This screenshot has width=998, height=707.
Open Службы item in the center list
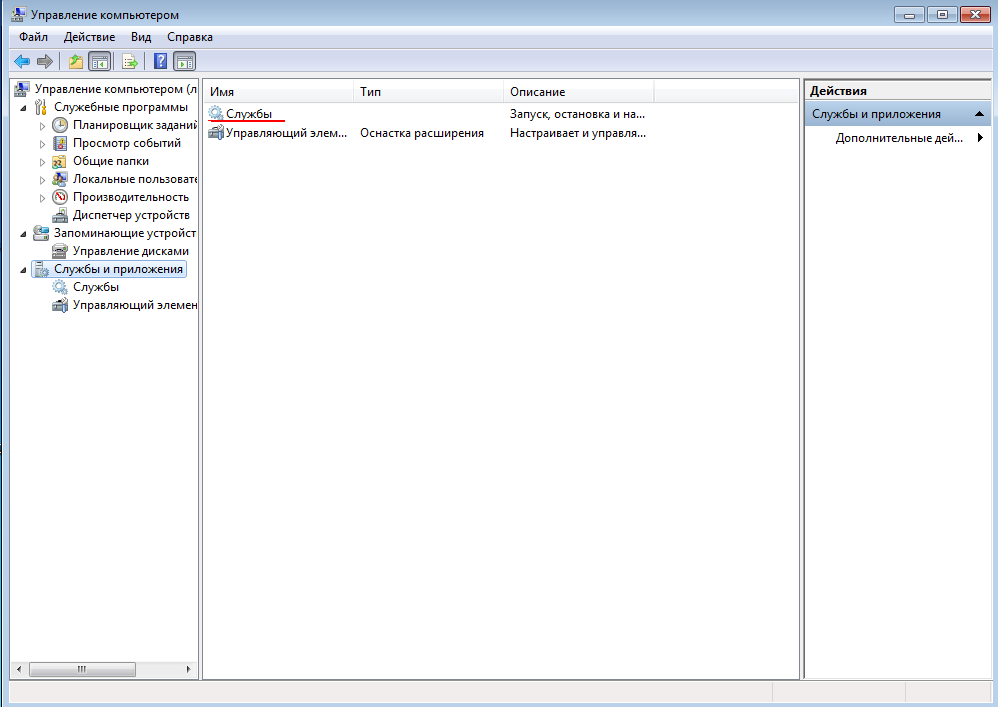(x=248, y=114)
